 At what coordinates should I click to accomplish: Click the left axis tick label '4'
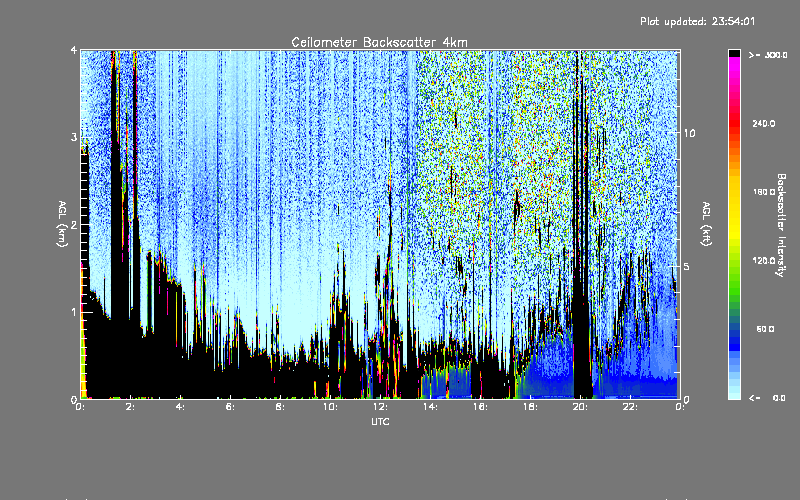tap(74, 50)
